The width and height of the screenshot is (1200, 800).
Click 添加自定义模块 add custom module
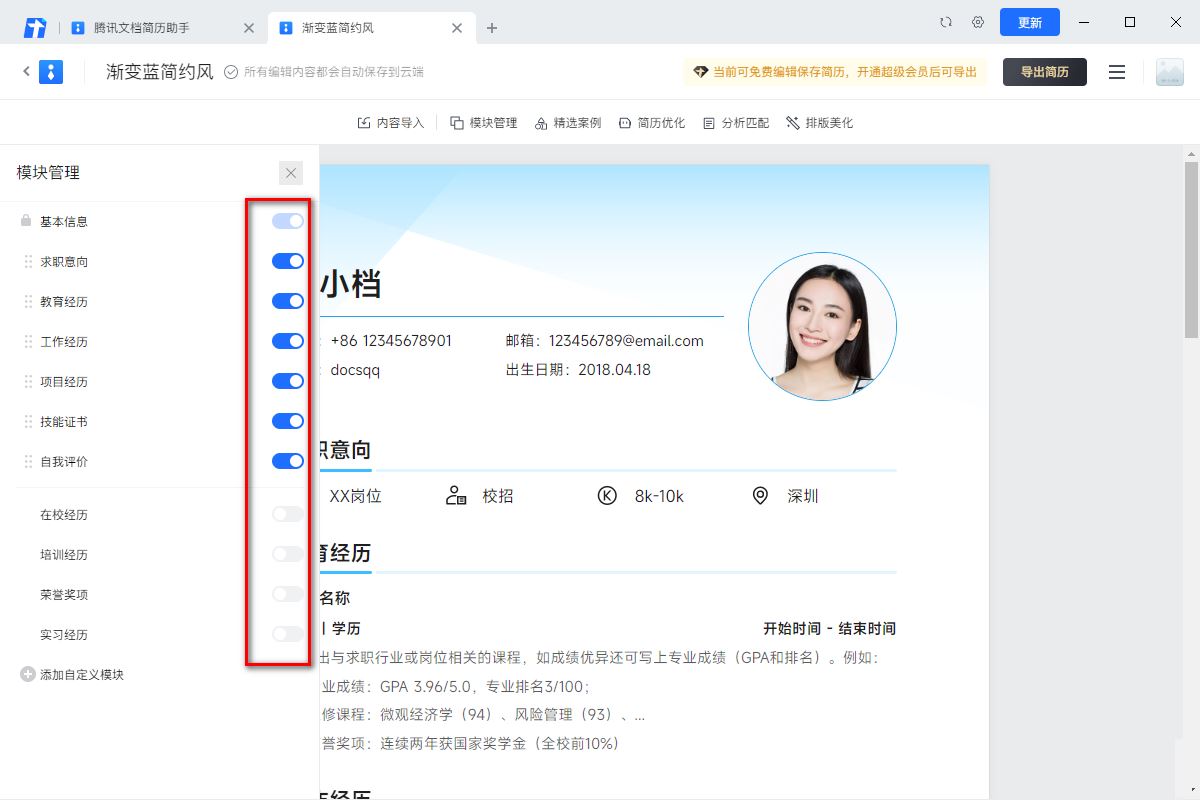coord(72,675)
